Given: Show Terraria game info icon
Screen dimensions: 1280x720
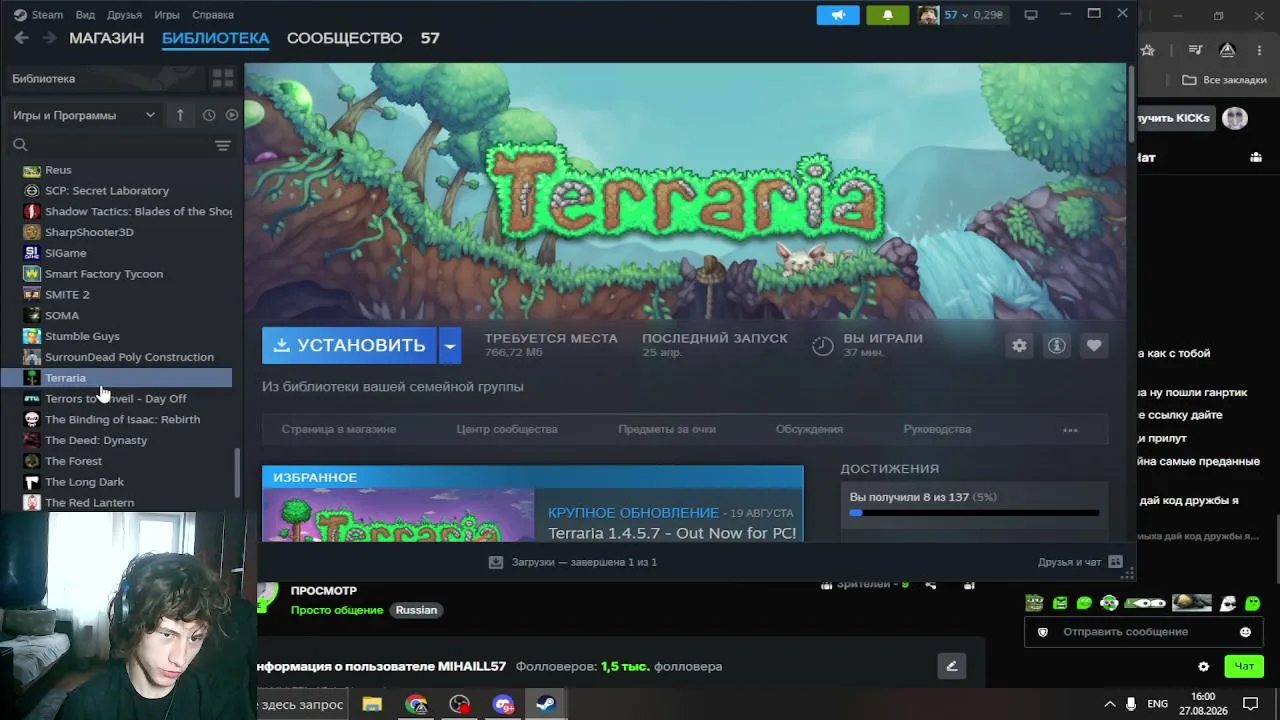Looking at the screenshot, I should tap(1056, 345).
